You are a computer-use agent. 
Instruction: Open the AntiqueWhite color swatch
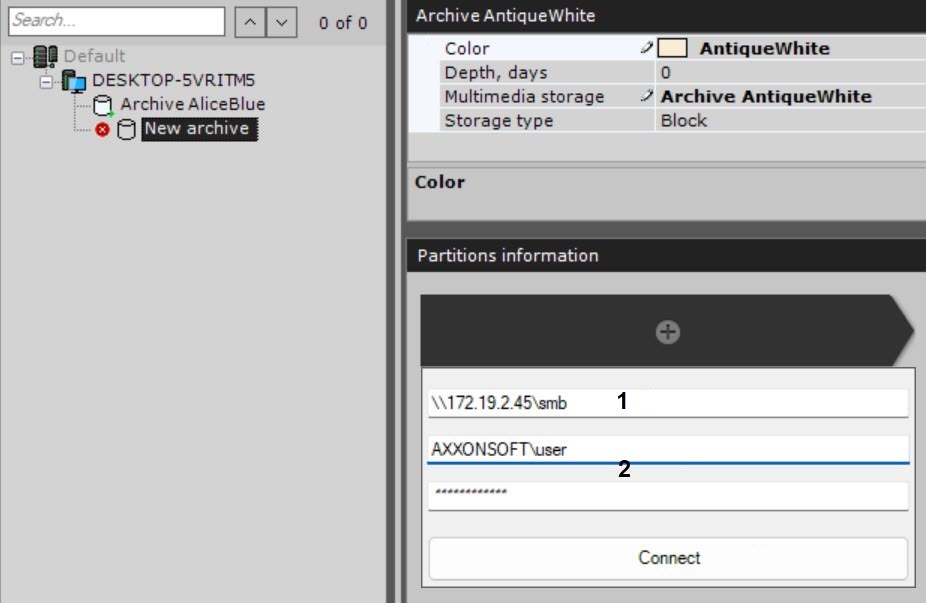click(672, 48)
